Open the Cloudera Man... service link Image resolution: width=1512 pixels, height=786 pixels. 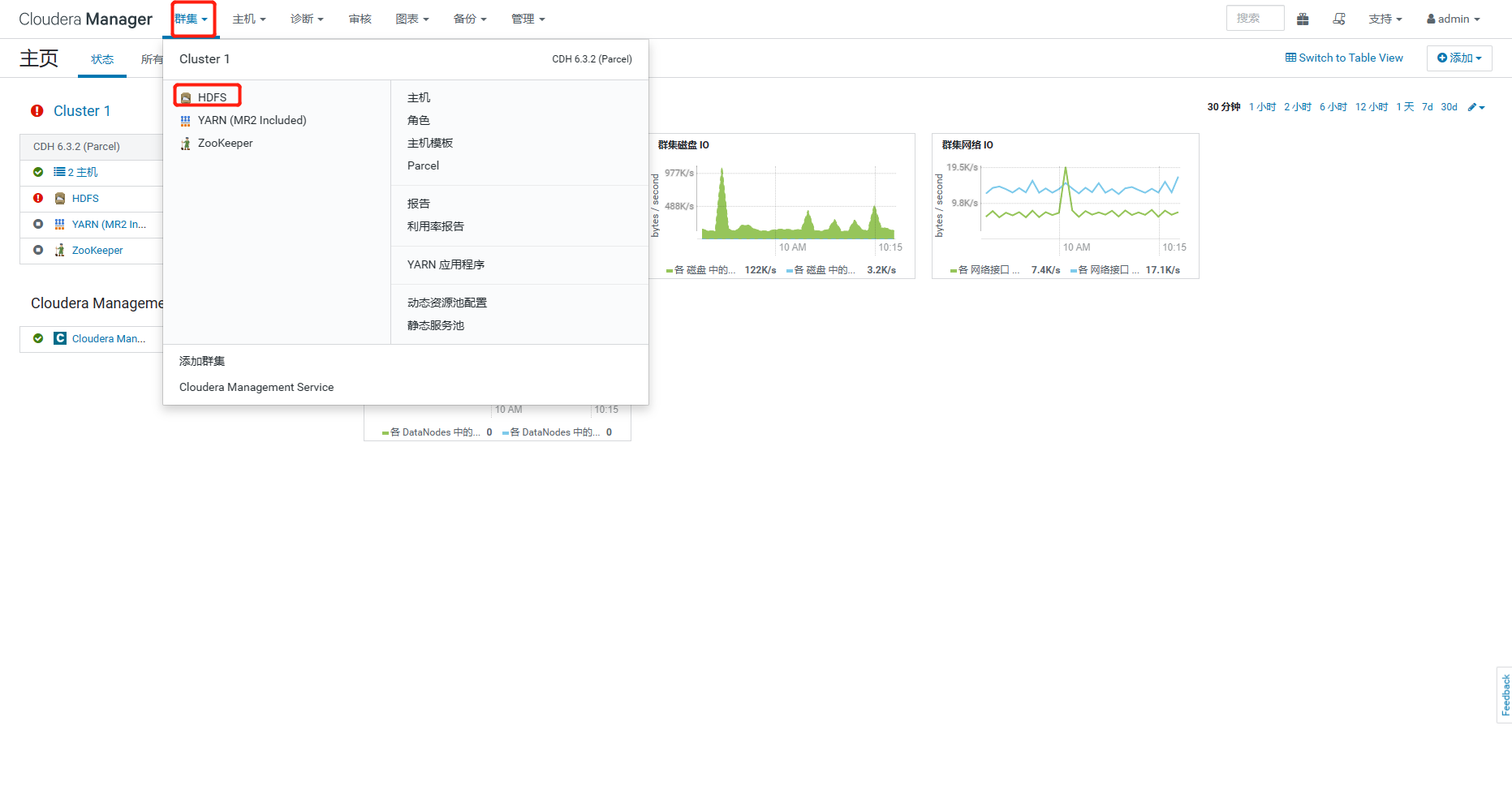pos(109,339)
